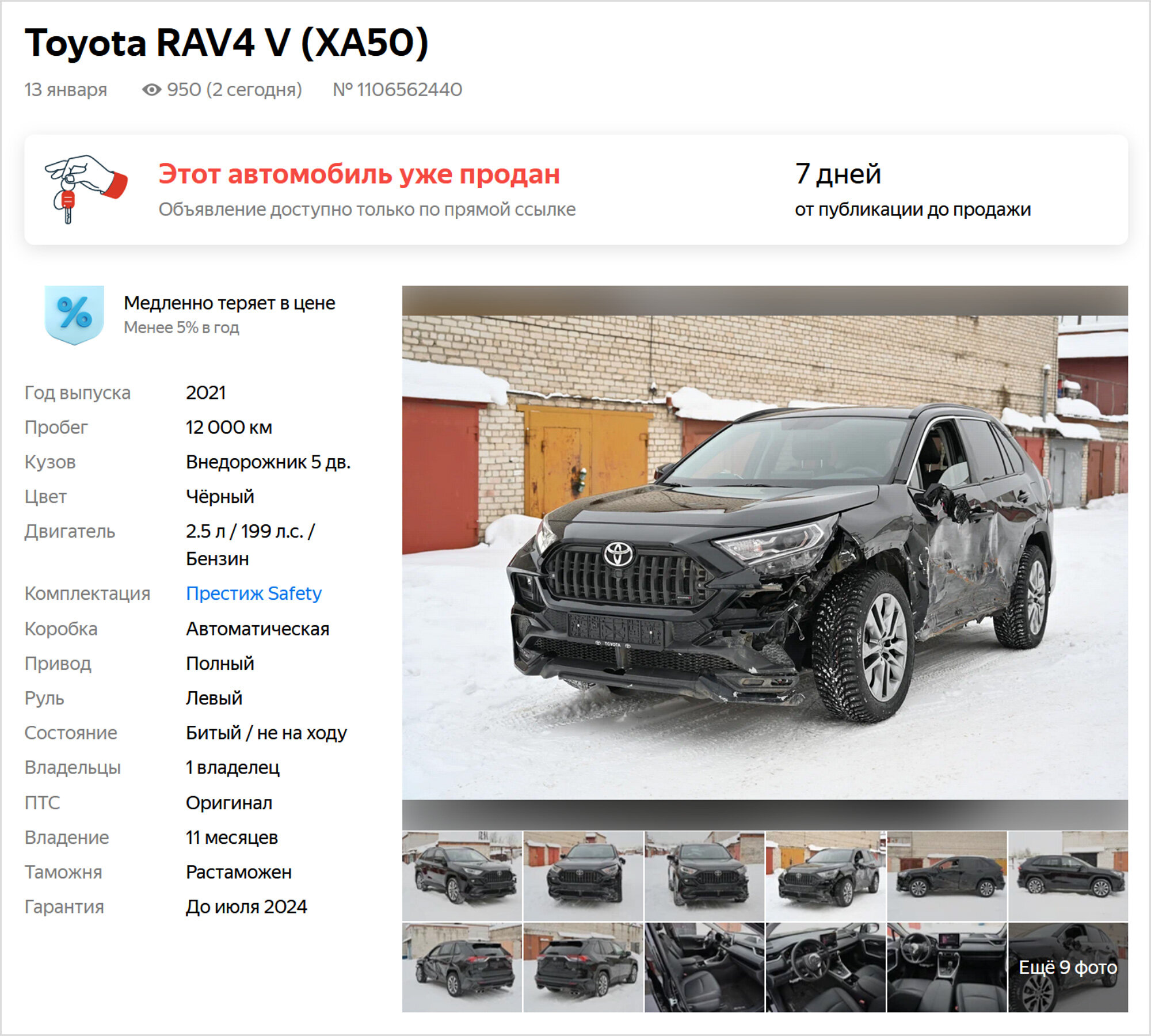Click the blue percent shield icon

point(74,315)
